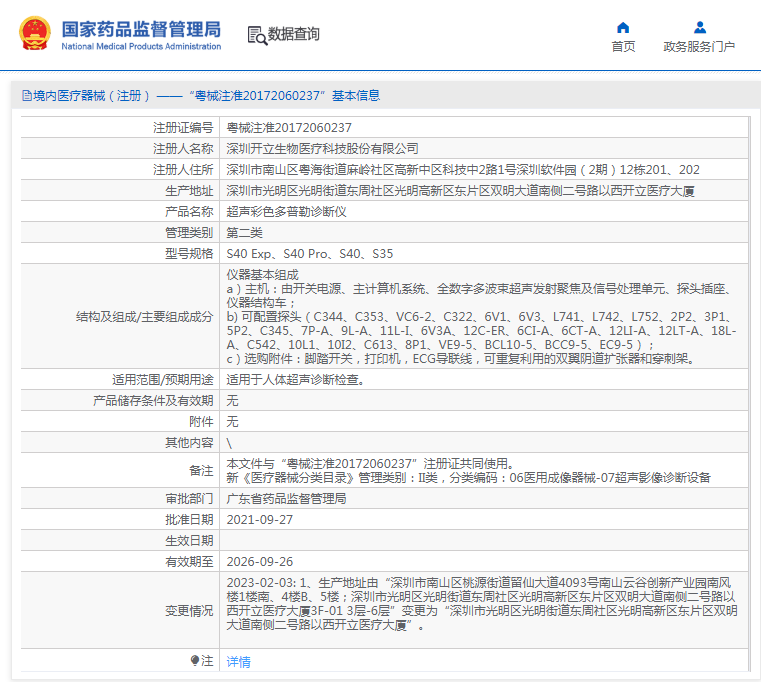
Task: Select 适用于人体超声诊断检查 value
Action: (296, 380)
